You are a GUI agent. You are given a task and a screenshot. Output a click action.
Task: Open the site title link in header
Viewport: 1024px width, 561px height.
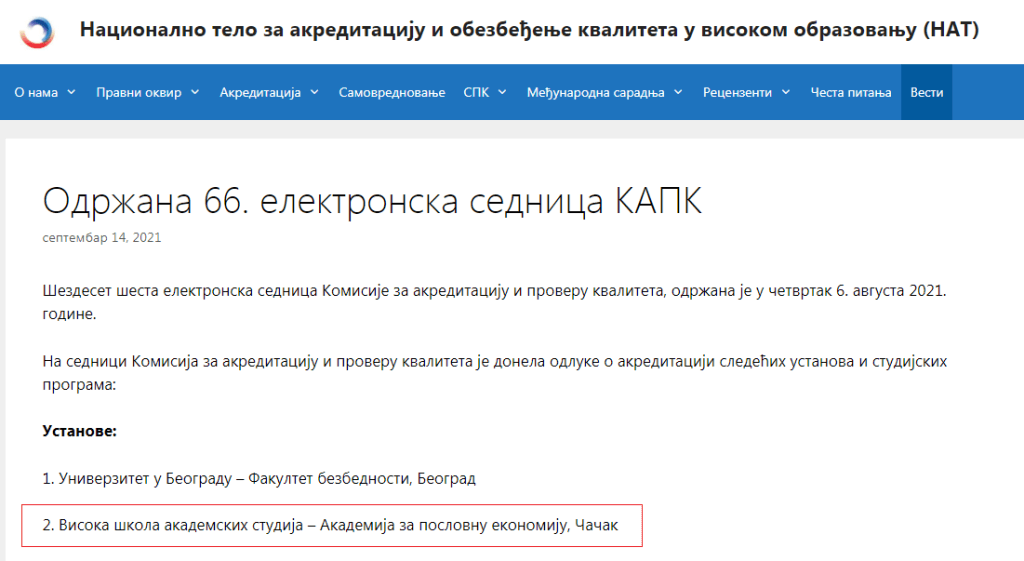point(529,31)
